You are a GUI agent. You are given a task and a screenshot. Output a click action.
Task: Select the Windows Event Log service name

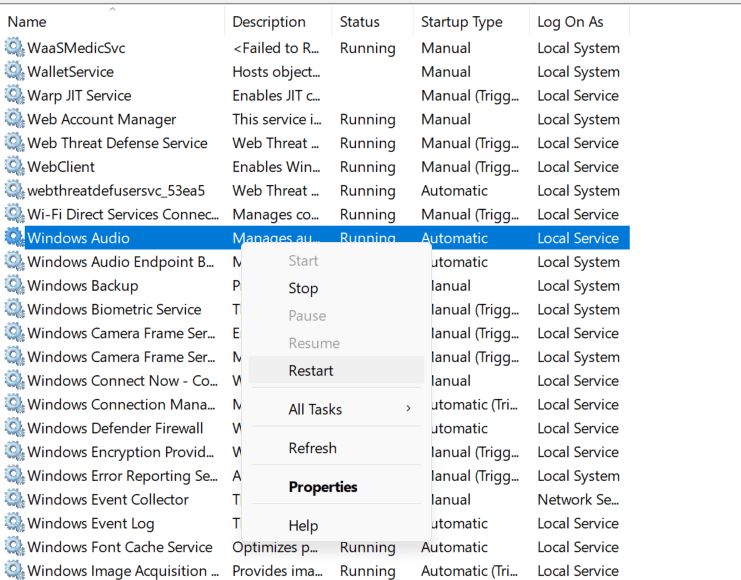click(91, 524)
